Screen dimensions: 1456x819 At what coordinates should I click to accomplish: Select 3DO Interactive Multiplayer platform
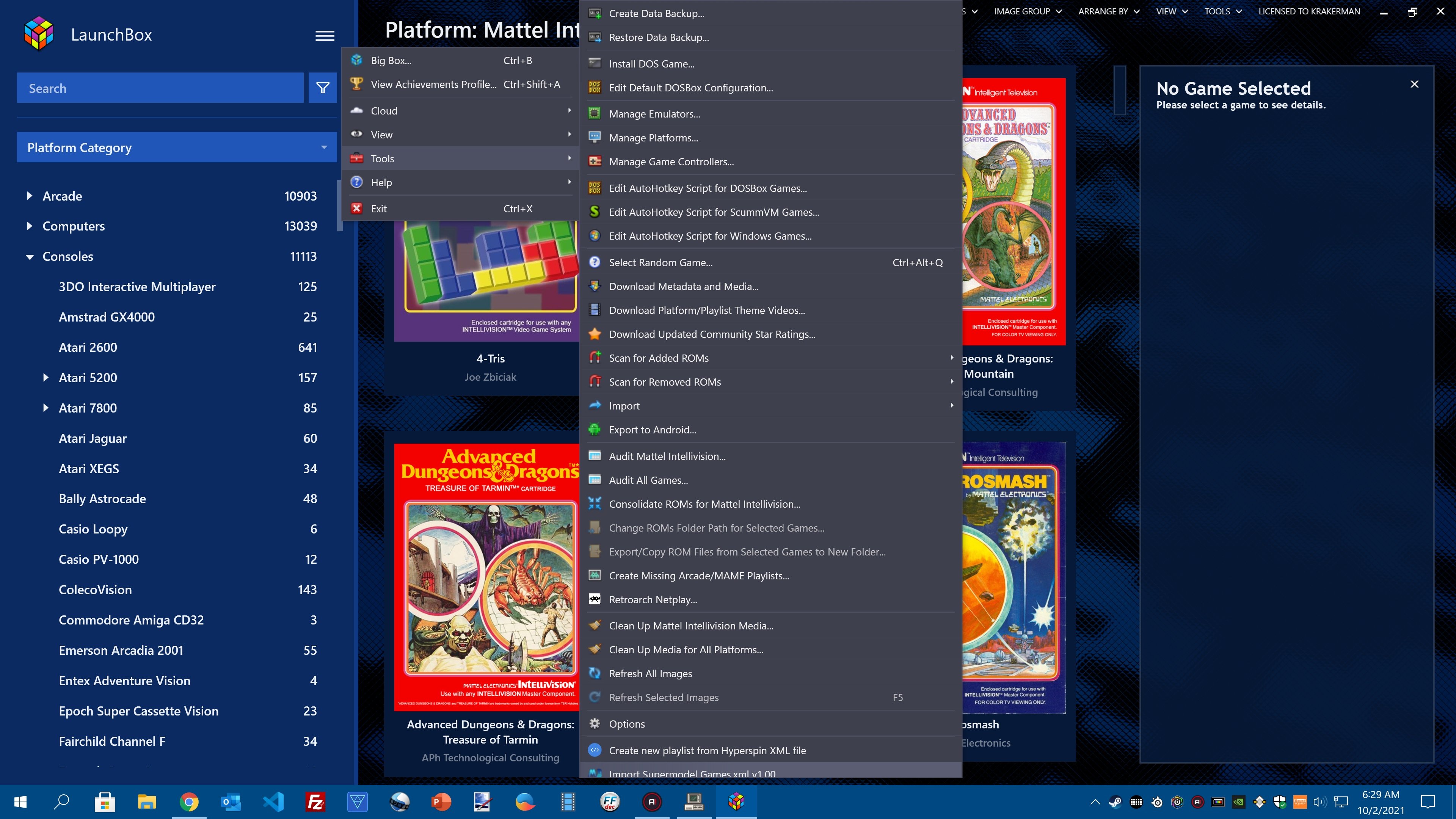[x=137, y=287]
